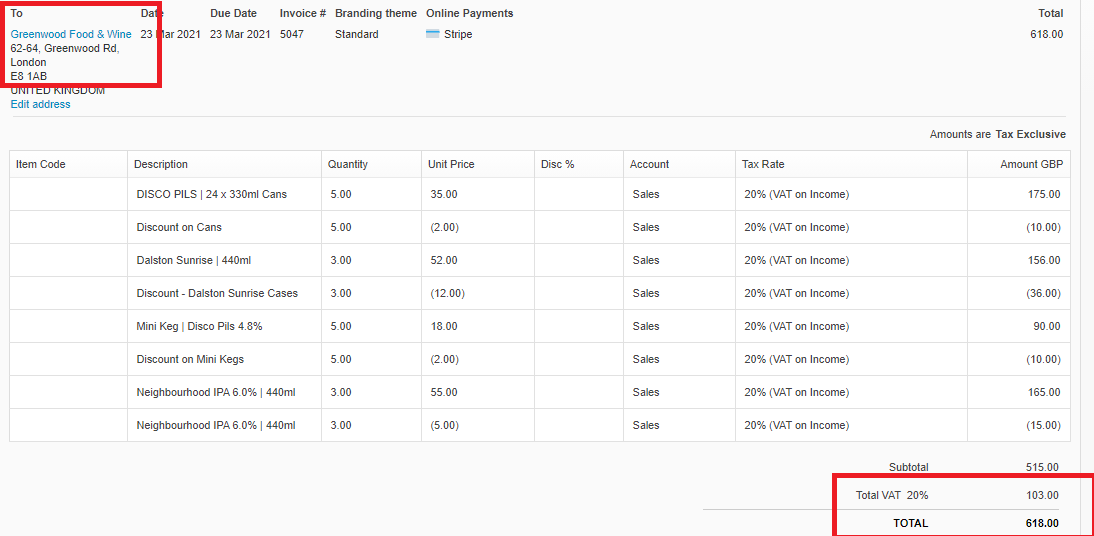Click amount 165.00 in Neighbourhood IPA row

click(1044, 392)
